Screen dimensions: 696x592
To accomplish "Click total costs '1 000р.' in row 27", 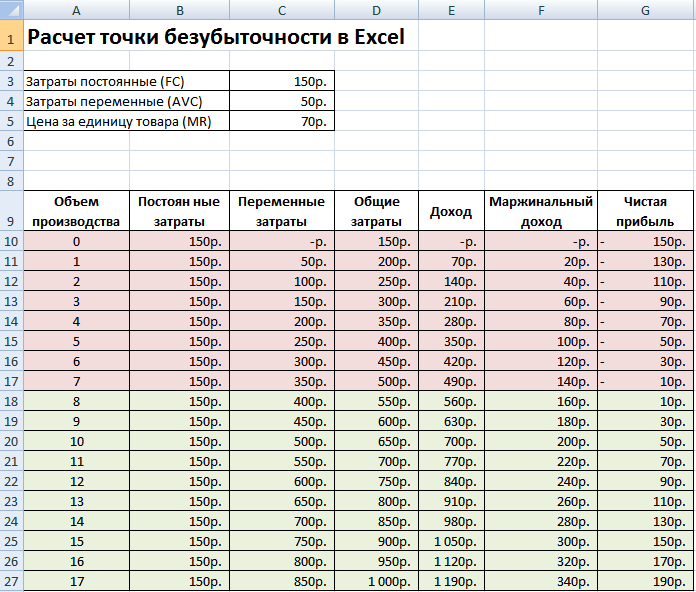I will point(376,581).
